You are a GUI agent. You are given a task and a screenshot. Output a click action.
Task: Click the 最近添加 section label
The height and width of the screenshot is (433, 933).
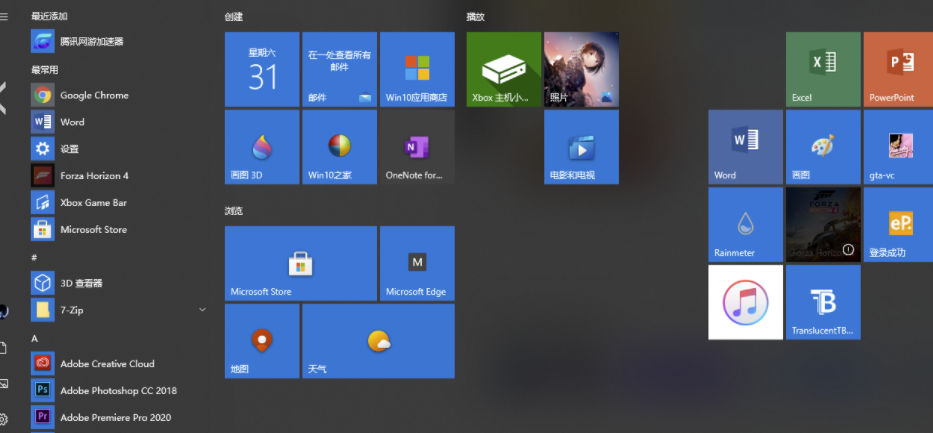(49, 16)
